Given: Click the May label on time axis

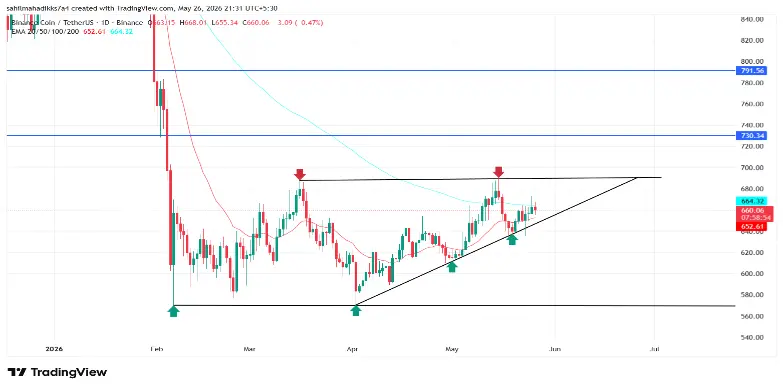Looking at the screenshot, I should coord(452,349).
